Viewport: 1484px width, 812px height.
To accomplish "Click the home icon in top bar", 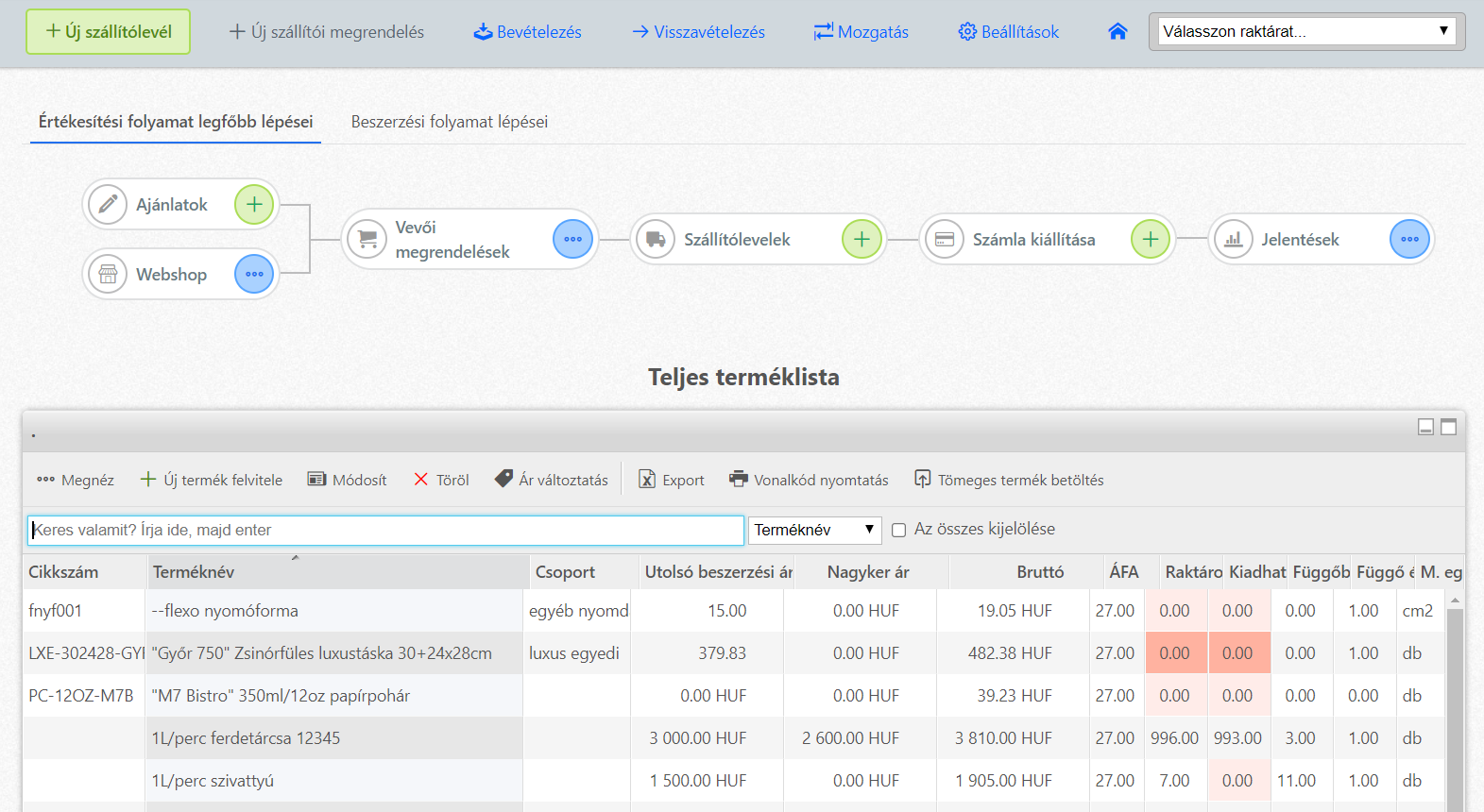I will [1117, 31].
